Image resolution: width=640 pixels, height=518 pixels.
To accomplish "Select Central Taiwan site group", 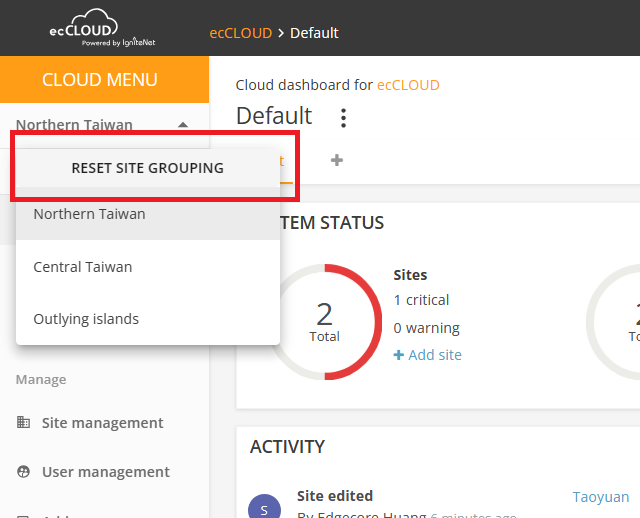I will (x=148, y=267).
